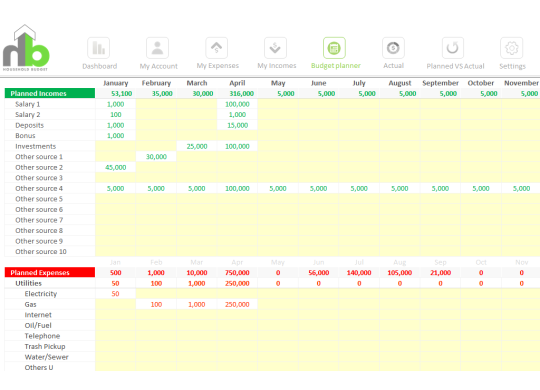The width and height of the screenshot is (540, 390).
Task: Select the Salary 1 January cell
Action: pyautogui.click(x=115, y=104)
